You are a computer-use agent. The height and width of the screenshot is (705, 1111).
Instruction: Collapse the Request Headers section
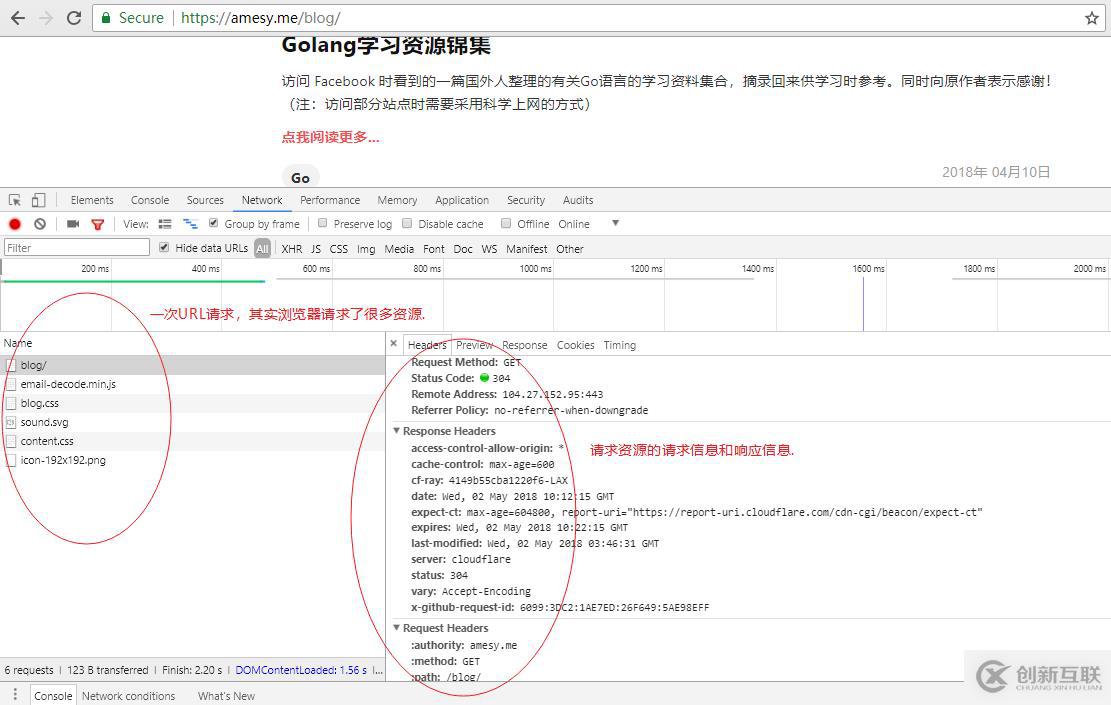point(398,628)
